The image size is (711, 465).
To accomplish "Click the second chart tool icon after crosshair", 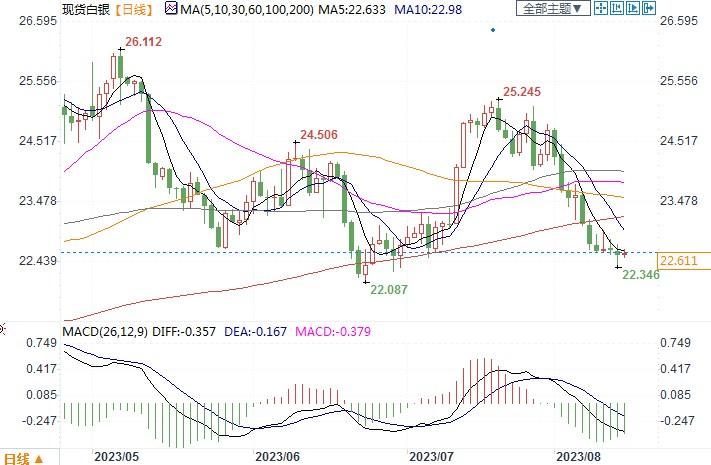I will 618,9.
